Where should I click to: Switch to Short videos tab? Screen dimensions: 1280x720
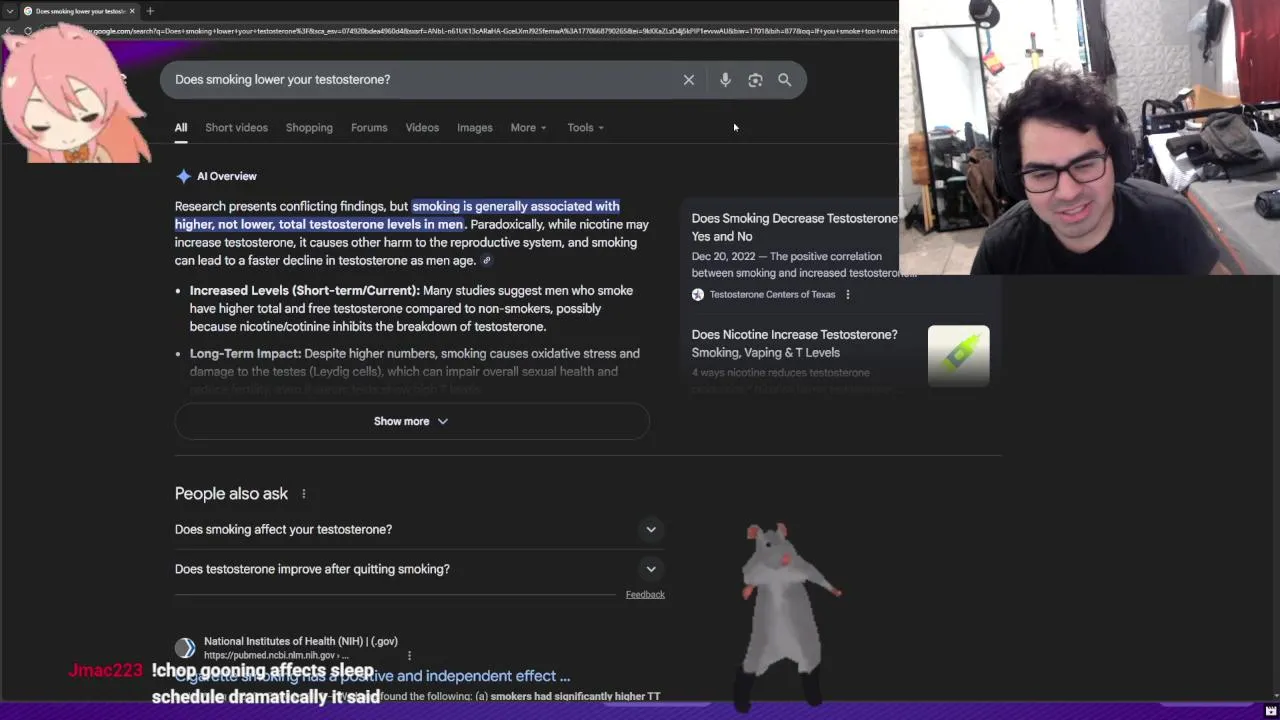pyautogui.click(x=236, y=128)
